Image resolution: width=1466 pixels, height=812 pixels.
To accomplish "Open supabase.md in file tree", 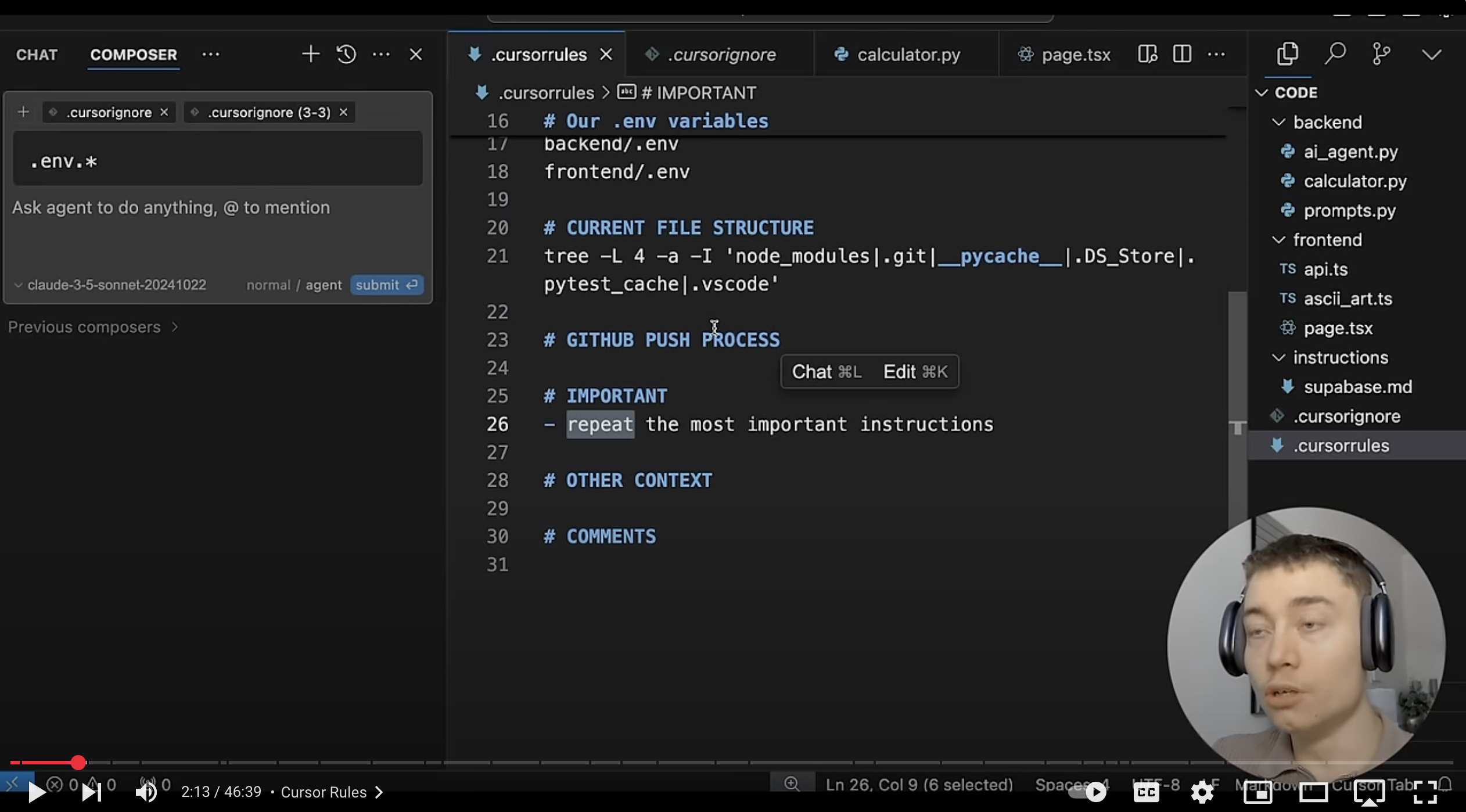I will click(x=1357, y=387).
